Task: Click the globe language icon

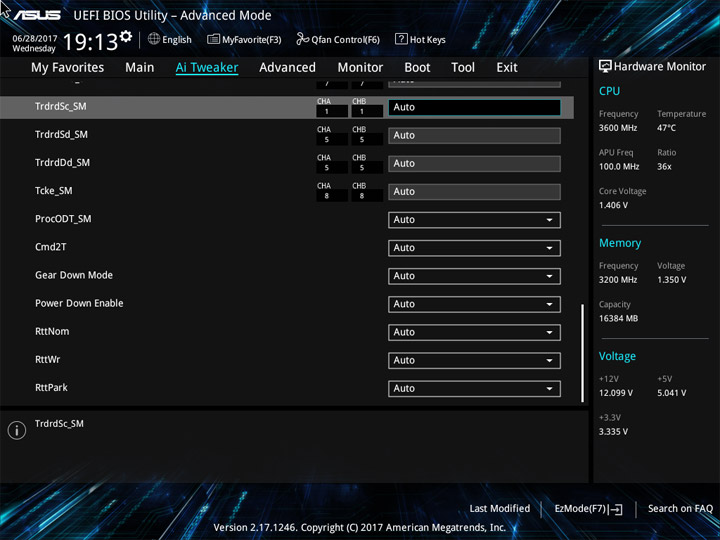Action: pos(154,39)
